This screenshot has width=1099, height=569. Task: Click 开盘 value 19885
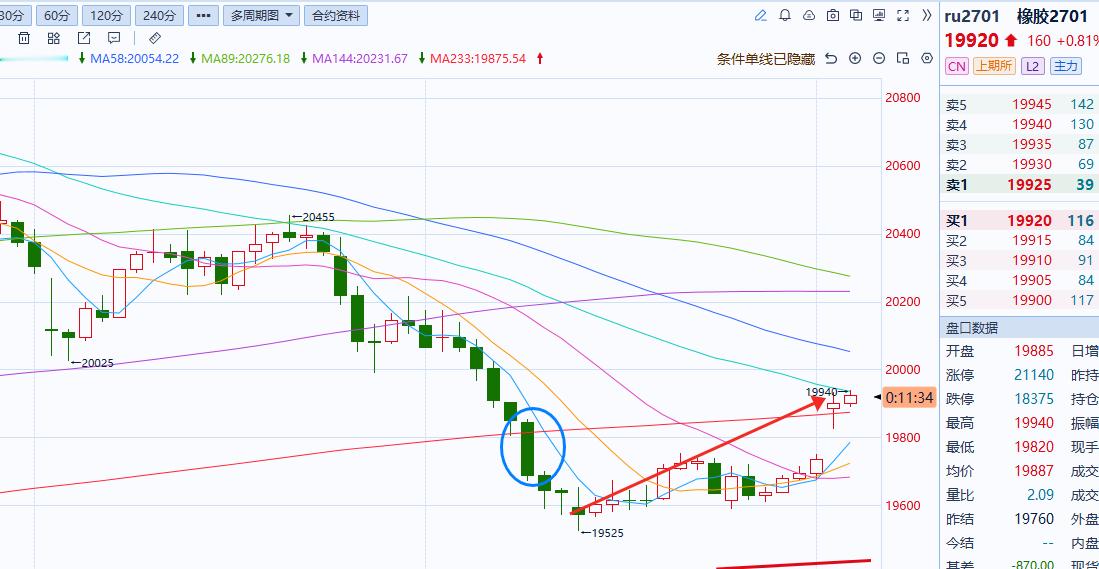coord(1034,350)
